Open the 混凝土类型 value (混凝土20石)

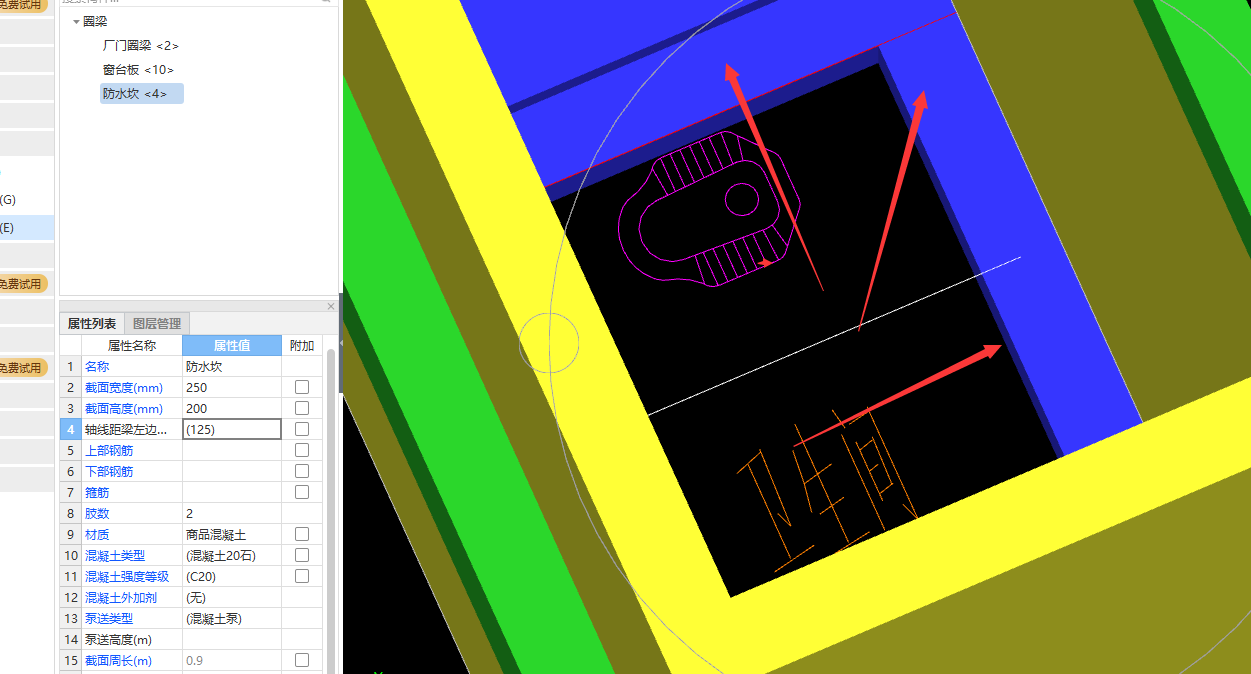click(232, 556)
